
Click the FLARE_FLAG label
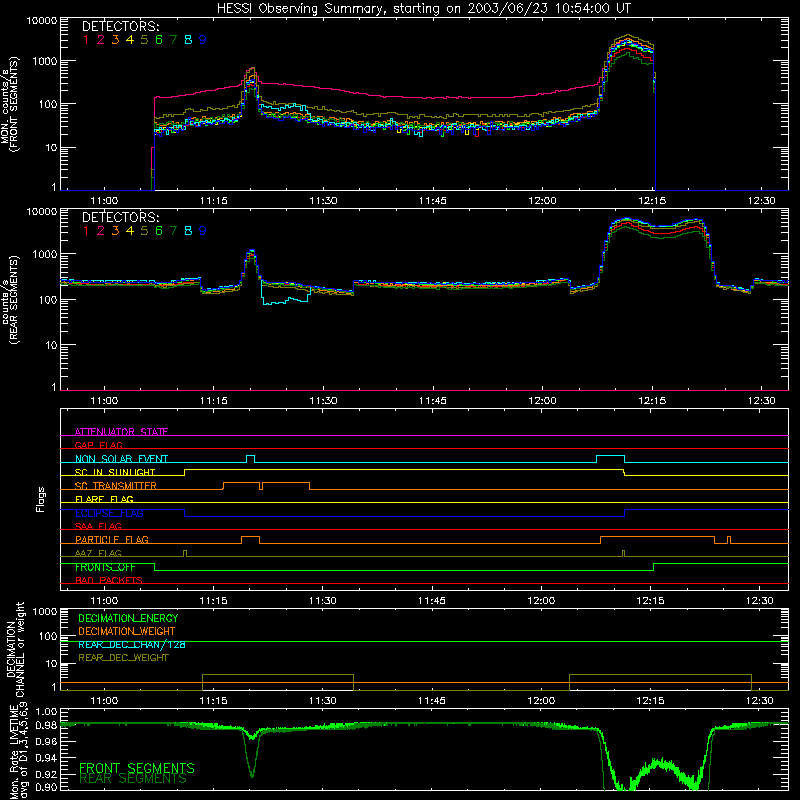click(x=104, y=499)
